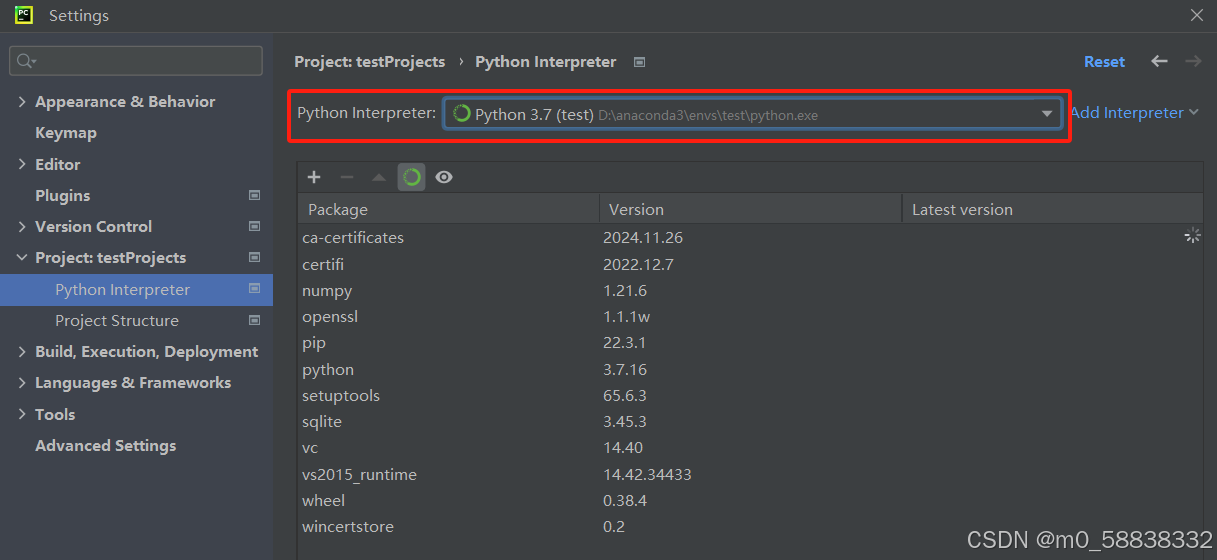Click the upgrade package up-arrow icon

click(379, 177)
